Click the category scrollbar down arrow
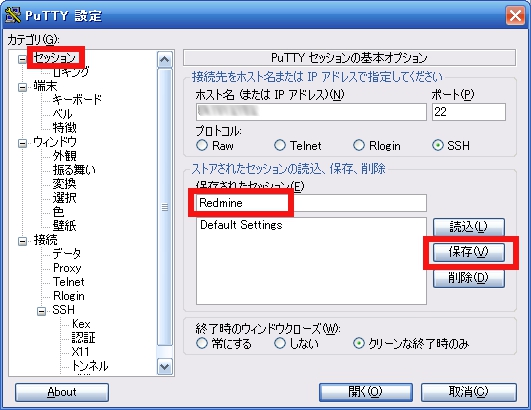The image size is (531, 410). click(165, 366)
